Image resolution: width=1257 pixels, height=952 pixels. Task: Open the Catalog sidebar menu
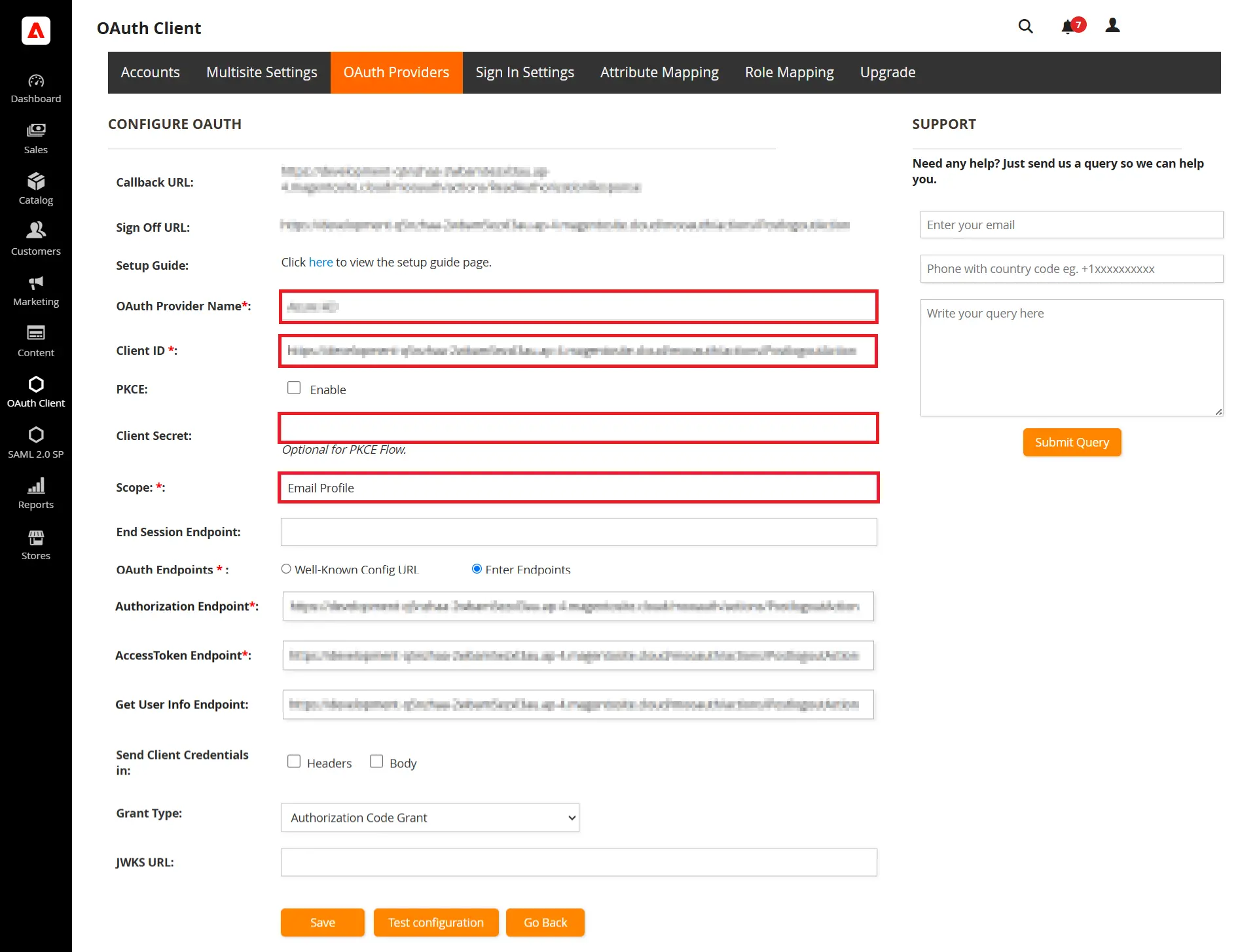pos(36,190)
